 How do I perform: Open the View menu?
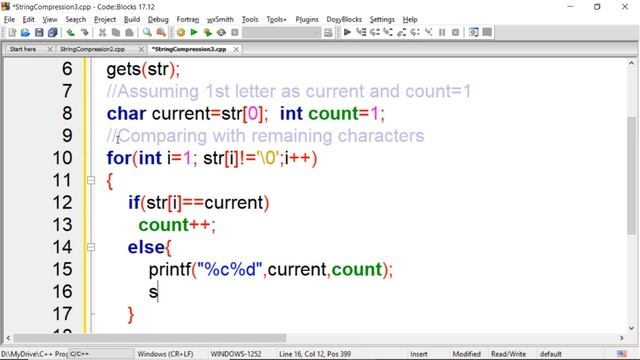pyautogui.click(x=50, y=19)
